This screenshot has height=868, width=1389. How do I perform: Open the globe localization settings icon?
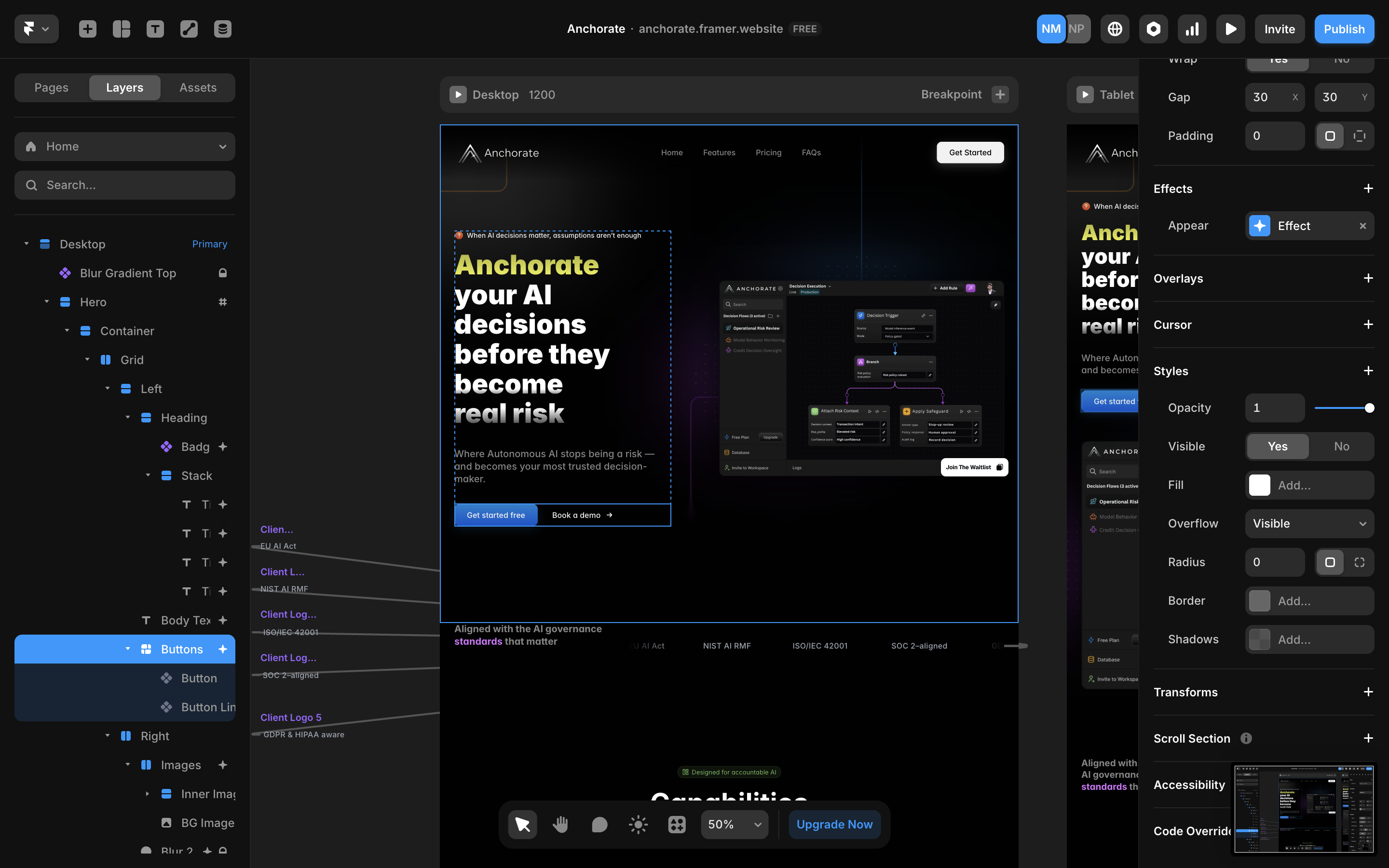(x=1115, y=29)
